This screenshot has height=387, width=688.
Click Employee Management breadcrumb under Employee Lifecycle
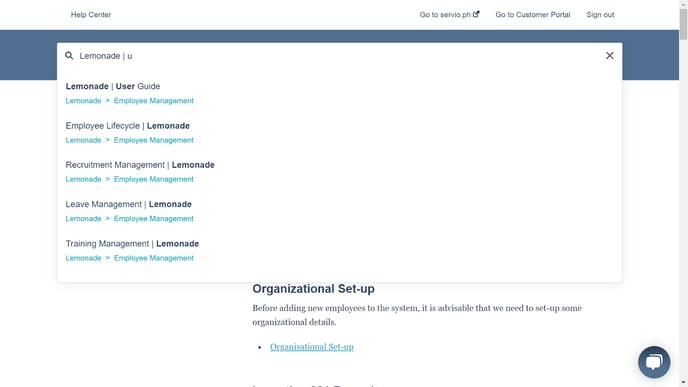(x=154, y=140)
